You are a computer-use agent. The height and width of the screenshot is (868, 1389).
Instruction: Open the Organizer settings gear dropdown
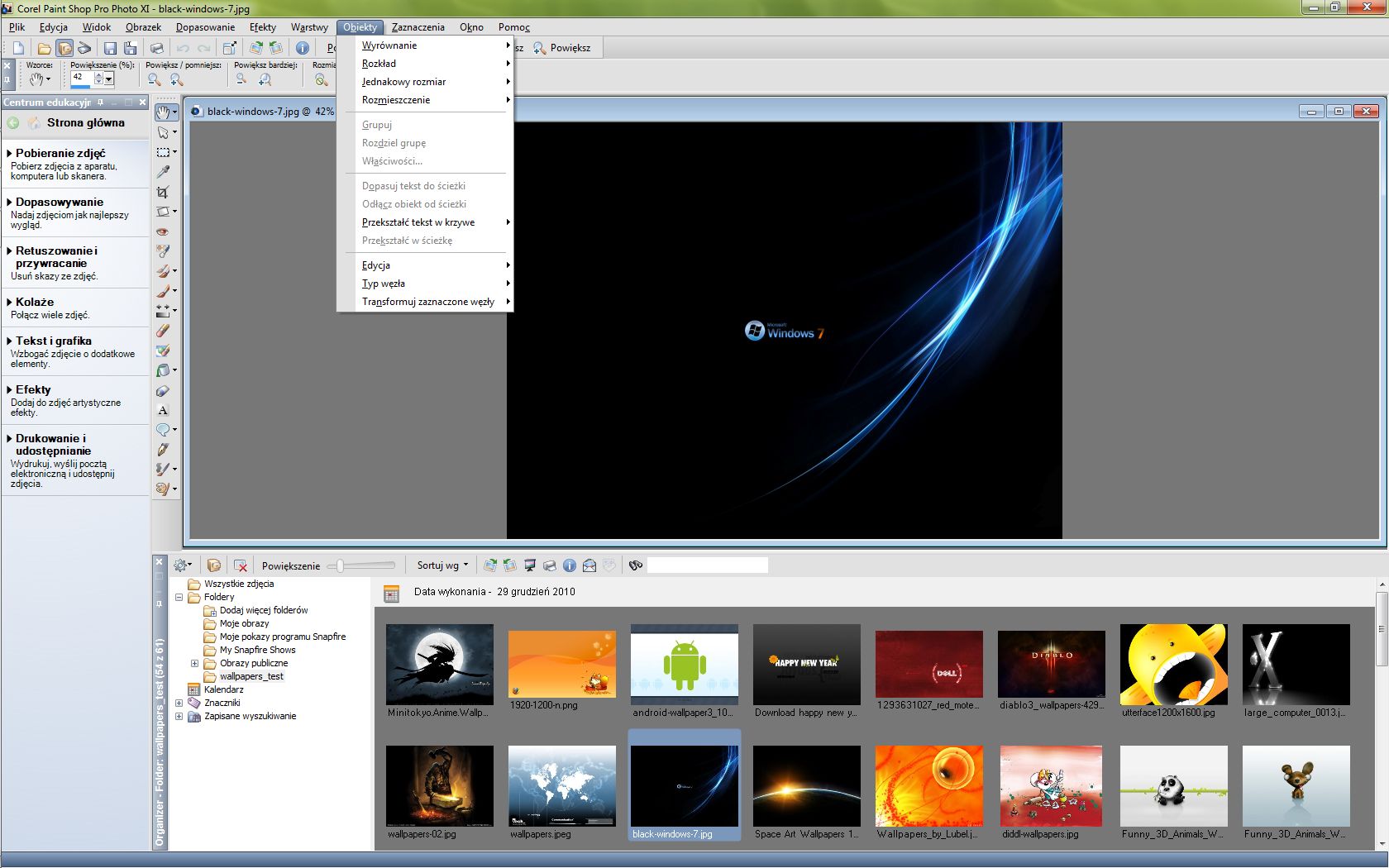click(183, 565)
